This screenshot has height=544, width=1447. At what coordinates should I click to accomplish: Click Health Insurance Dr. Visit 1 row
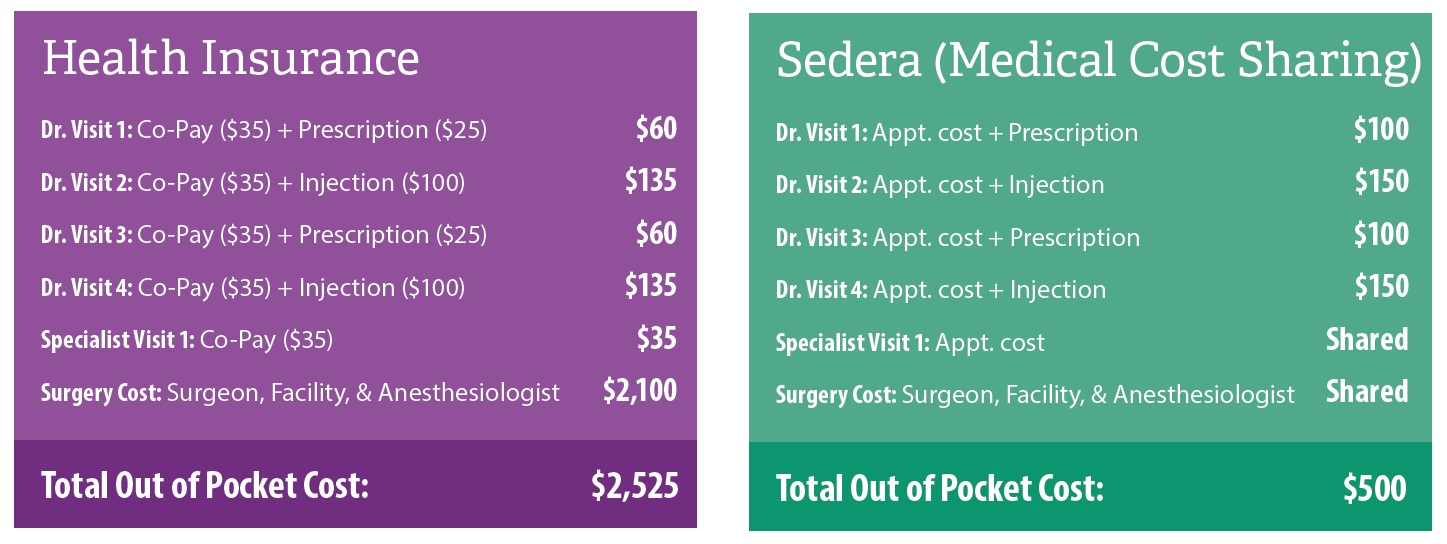(264, 130)
